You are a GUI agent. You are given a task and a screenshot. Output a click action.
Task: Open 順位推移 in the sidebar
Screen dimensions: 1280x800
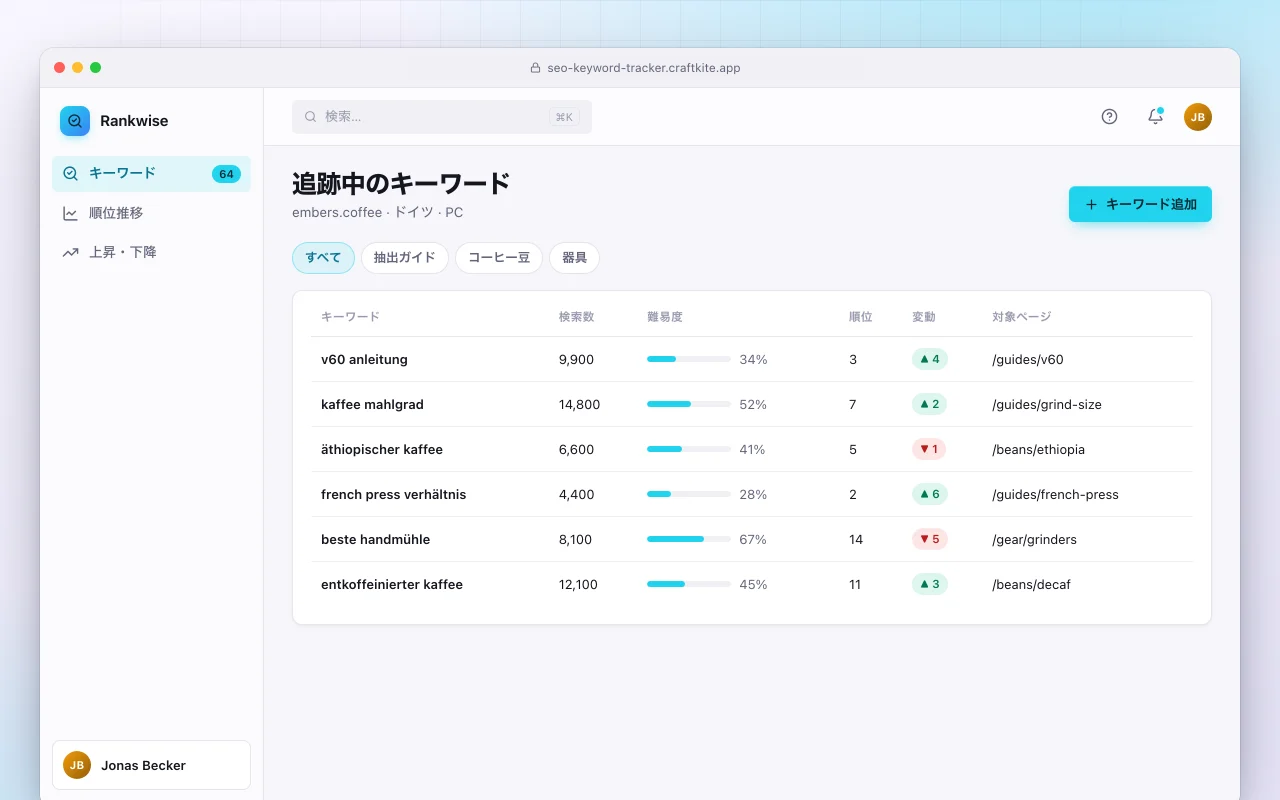(x=151, y=213)
